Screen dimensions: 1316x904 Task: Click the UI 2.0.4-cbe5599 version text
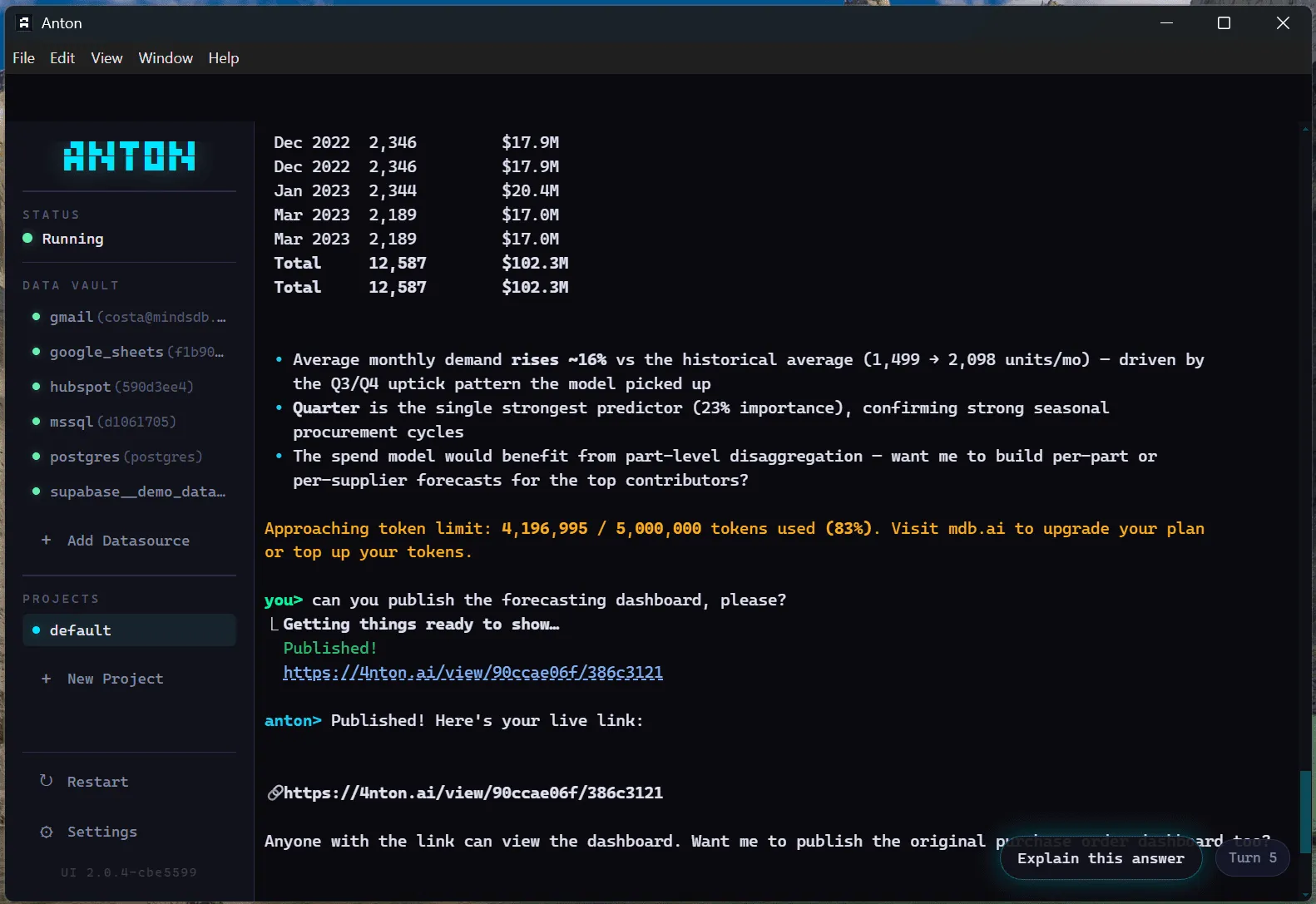[x=129, y=872]
